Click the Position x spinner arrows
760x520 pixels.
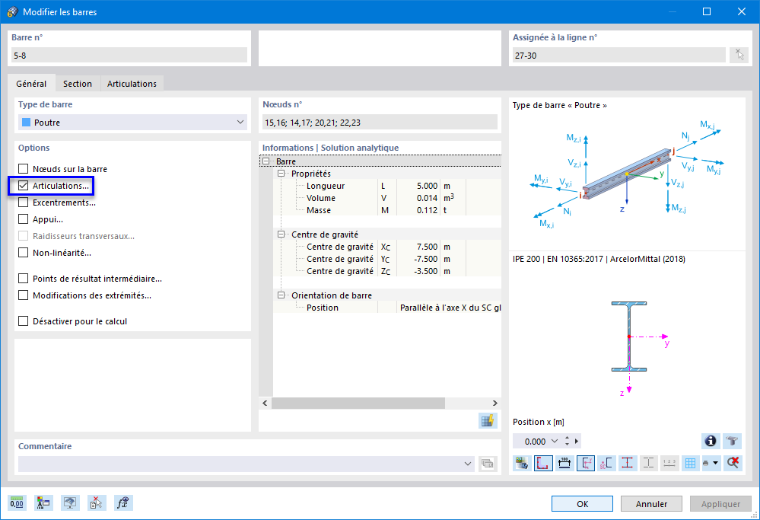[x=567, y=441]
